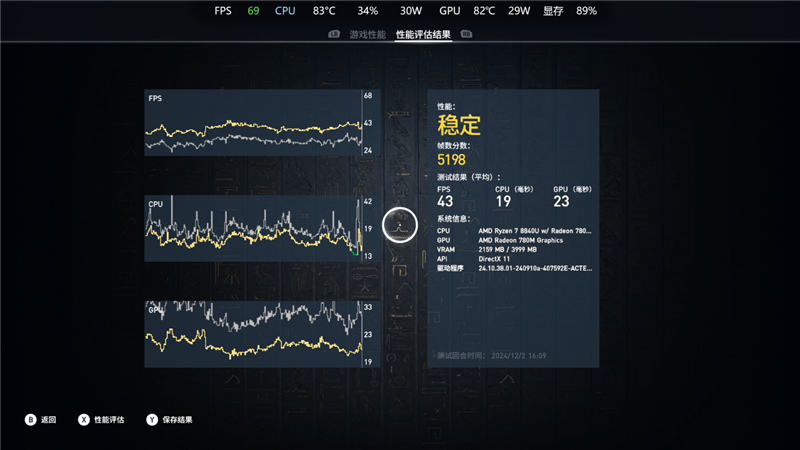
Task: Click the FPS graph panel
Action: click(x=262, y=122)
